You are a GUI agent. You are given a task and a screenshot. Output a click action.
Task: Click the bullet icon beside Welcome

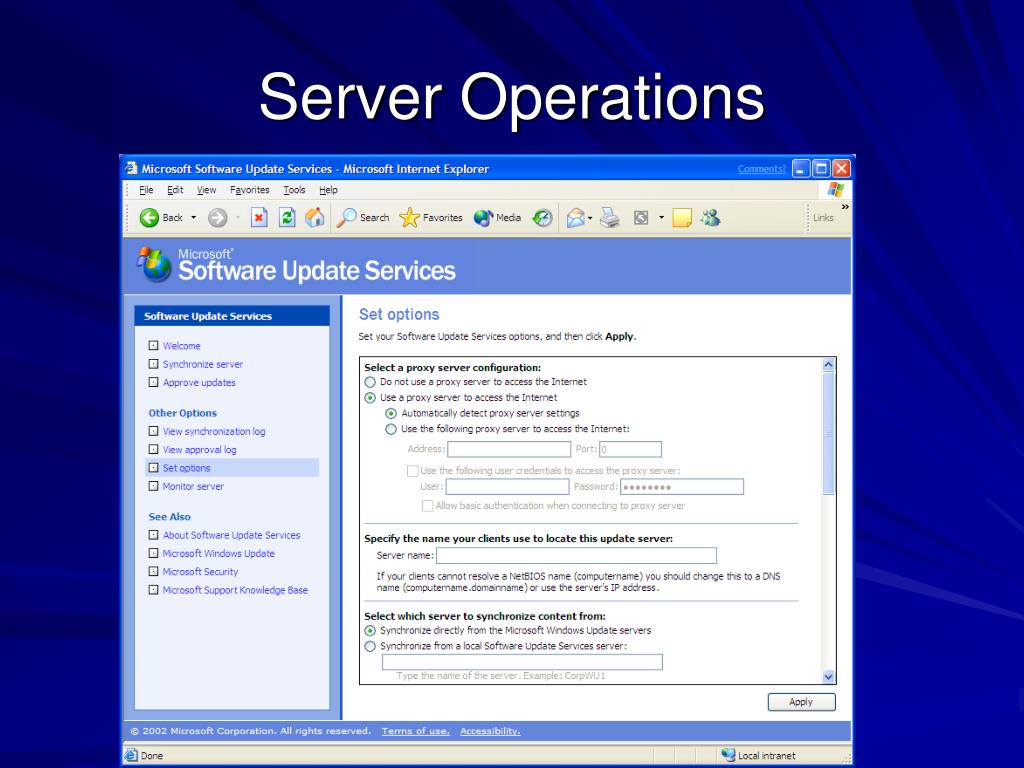pos(153,345)
